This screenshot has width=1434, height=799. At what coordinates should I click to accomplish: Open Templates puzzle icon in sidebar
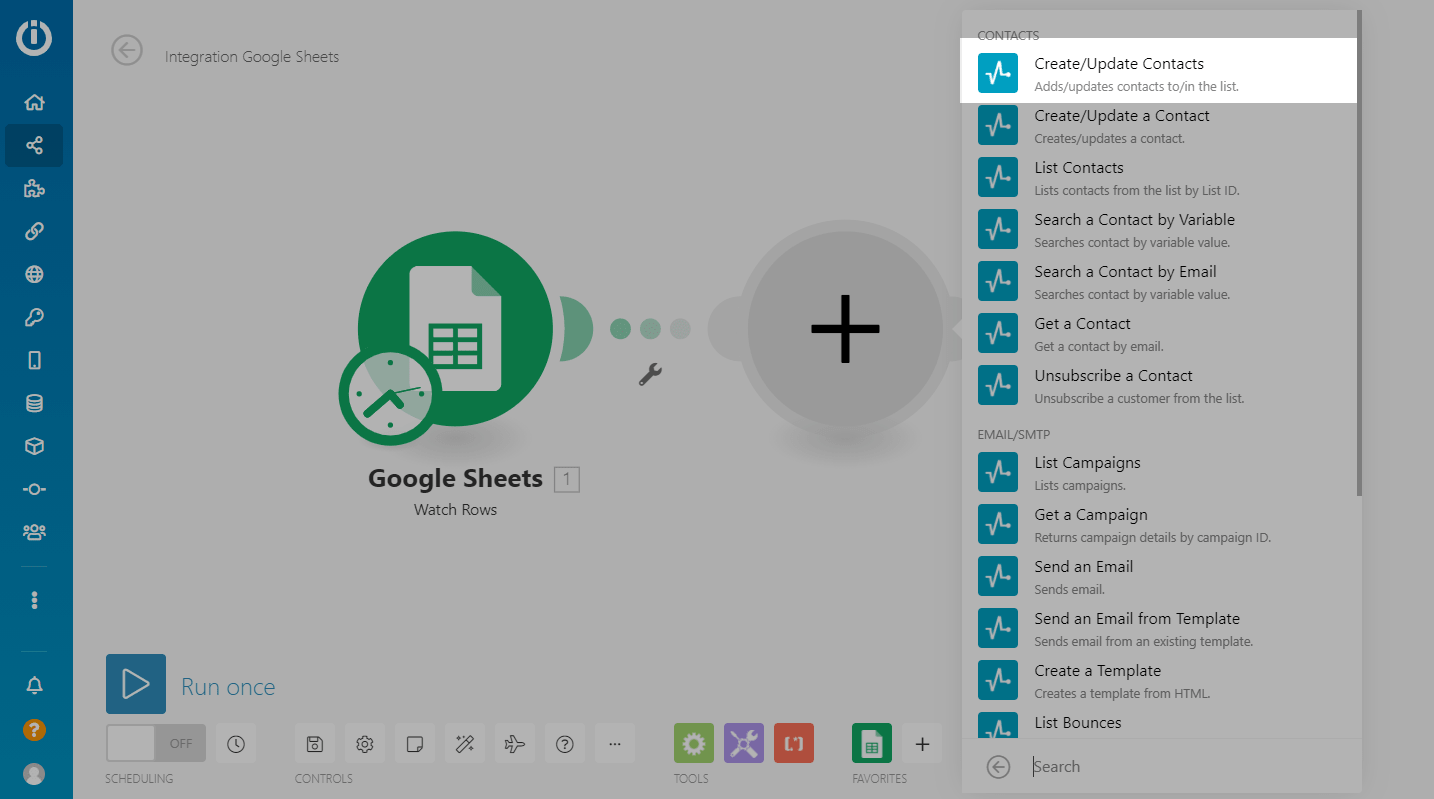(x=34, y=189)
